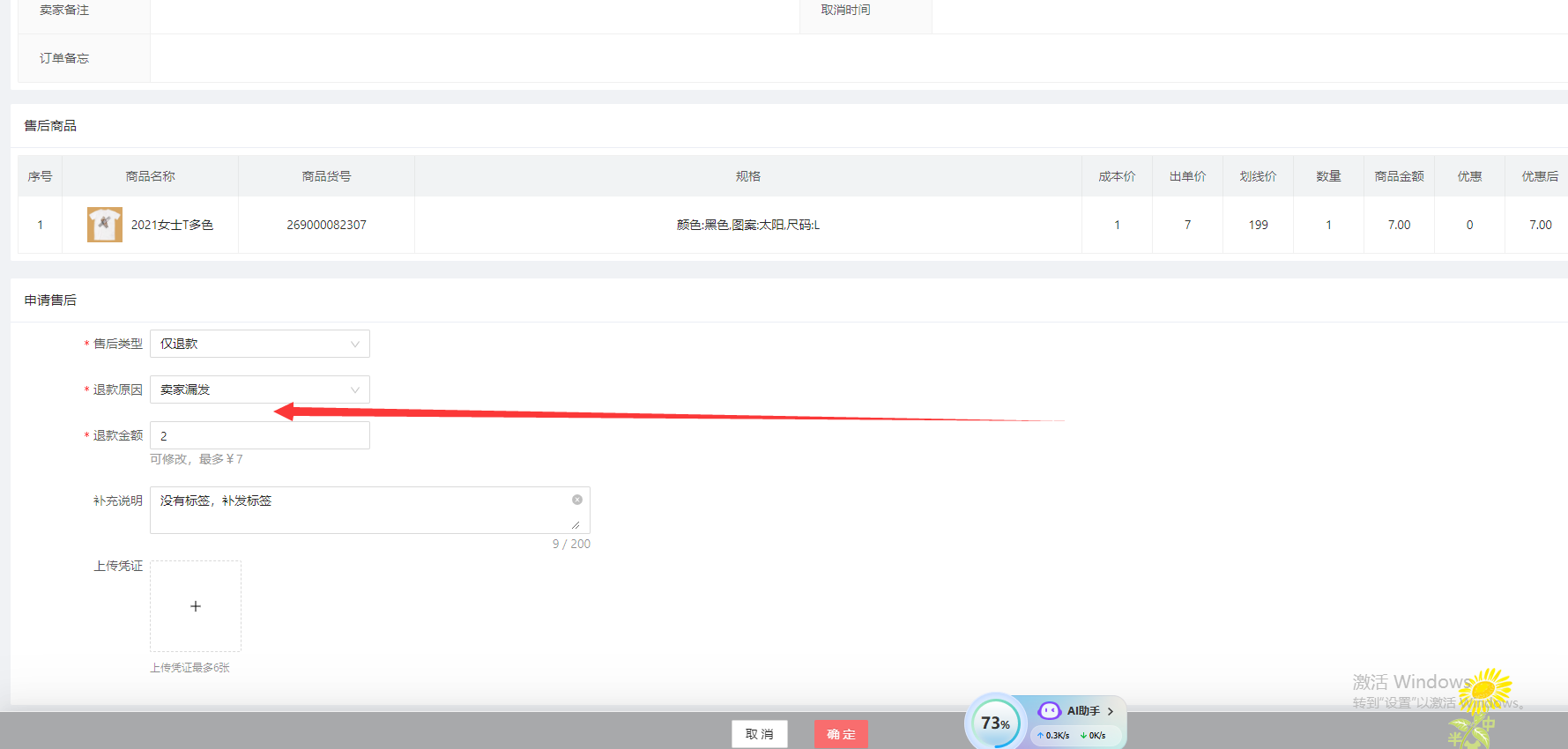Click the 73% circular usage indicator
Viewport: 1568px width, 749px height.
(995, 723)
